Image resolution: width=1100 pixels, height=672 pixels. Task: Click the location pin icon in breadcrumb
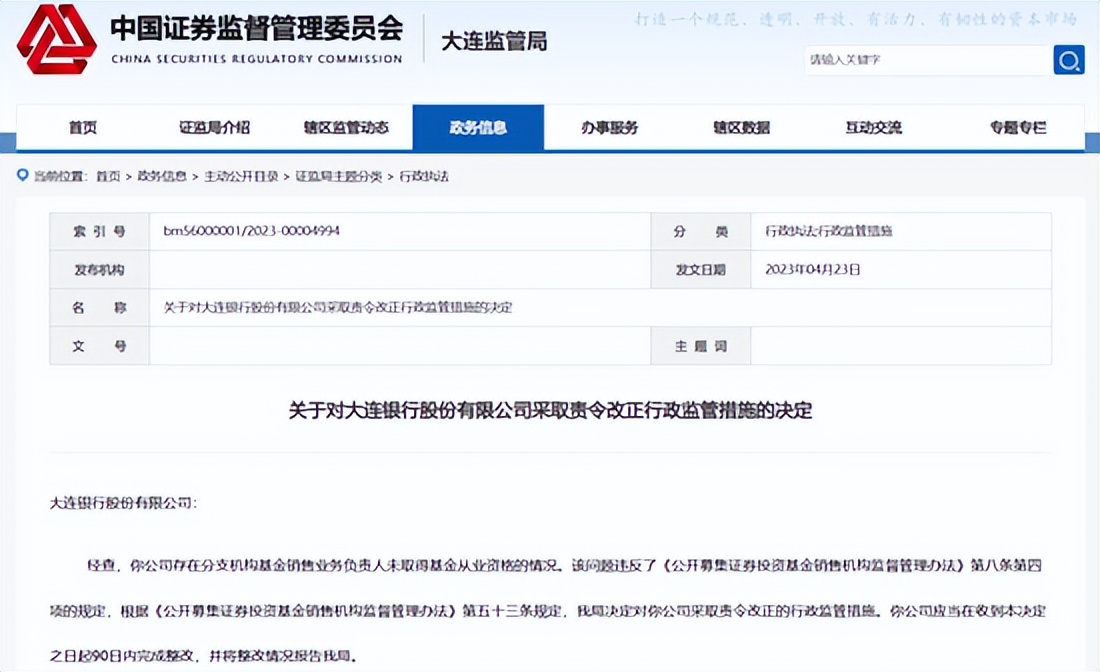click(x=23, y=175)
